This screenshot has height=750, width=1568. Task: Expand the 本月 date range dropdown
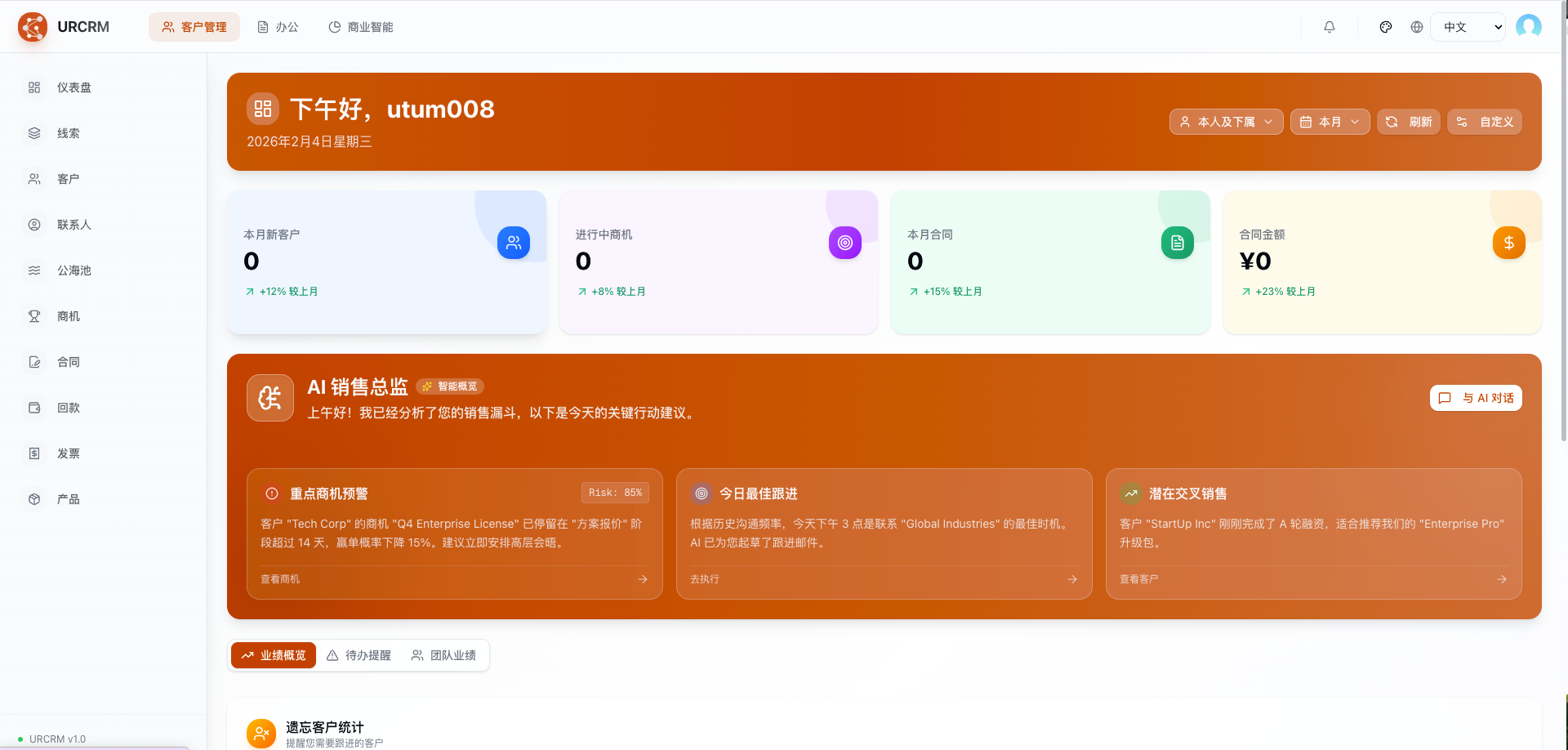tap(1330, 122)
